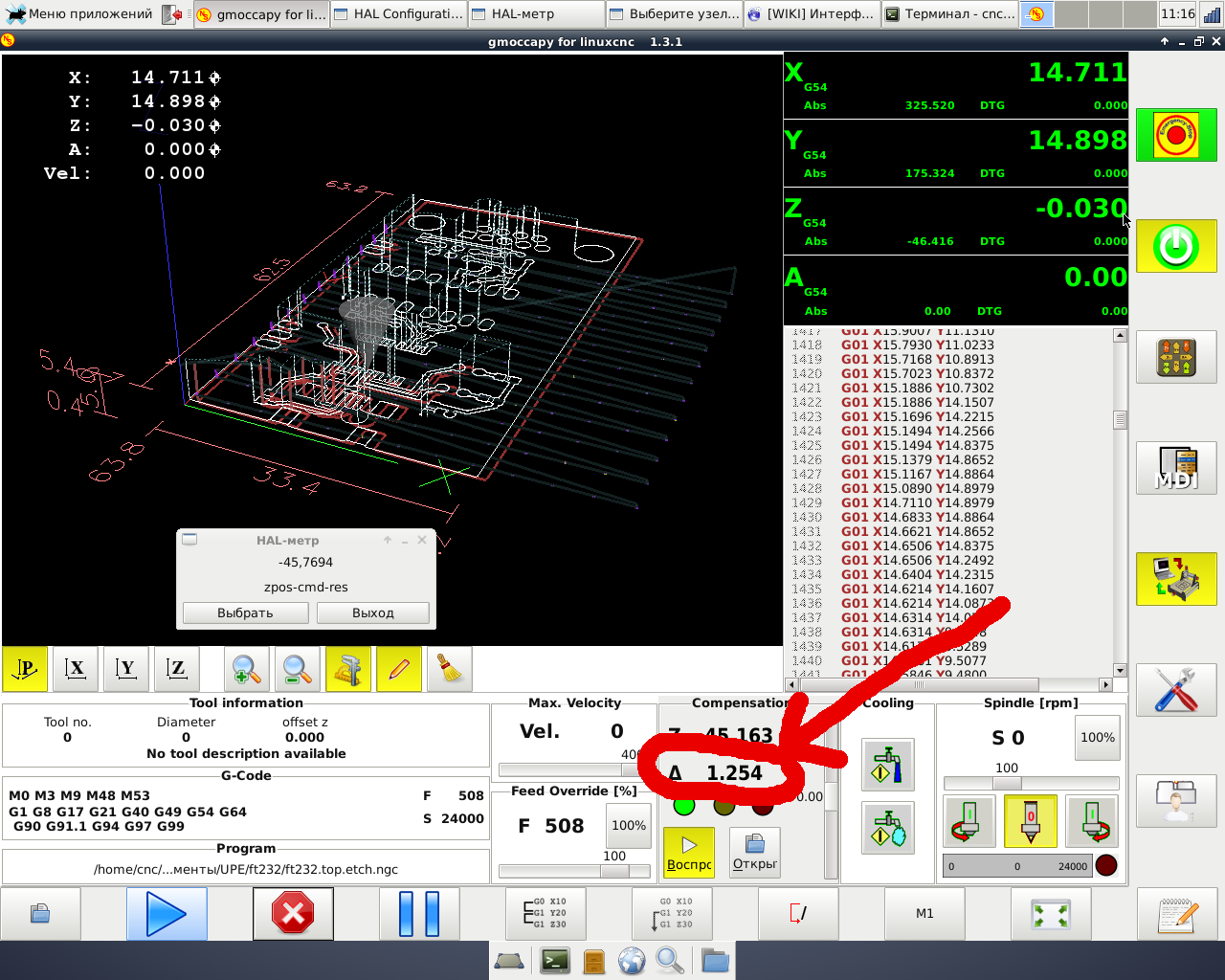Zoom in on the toolpath preview

click(246, 669)
